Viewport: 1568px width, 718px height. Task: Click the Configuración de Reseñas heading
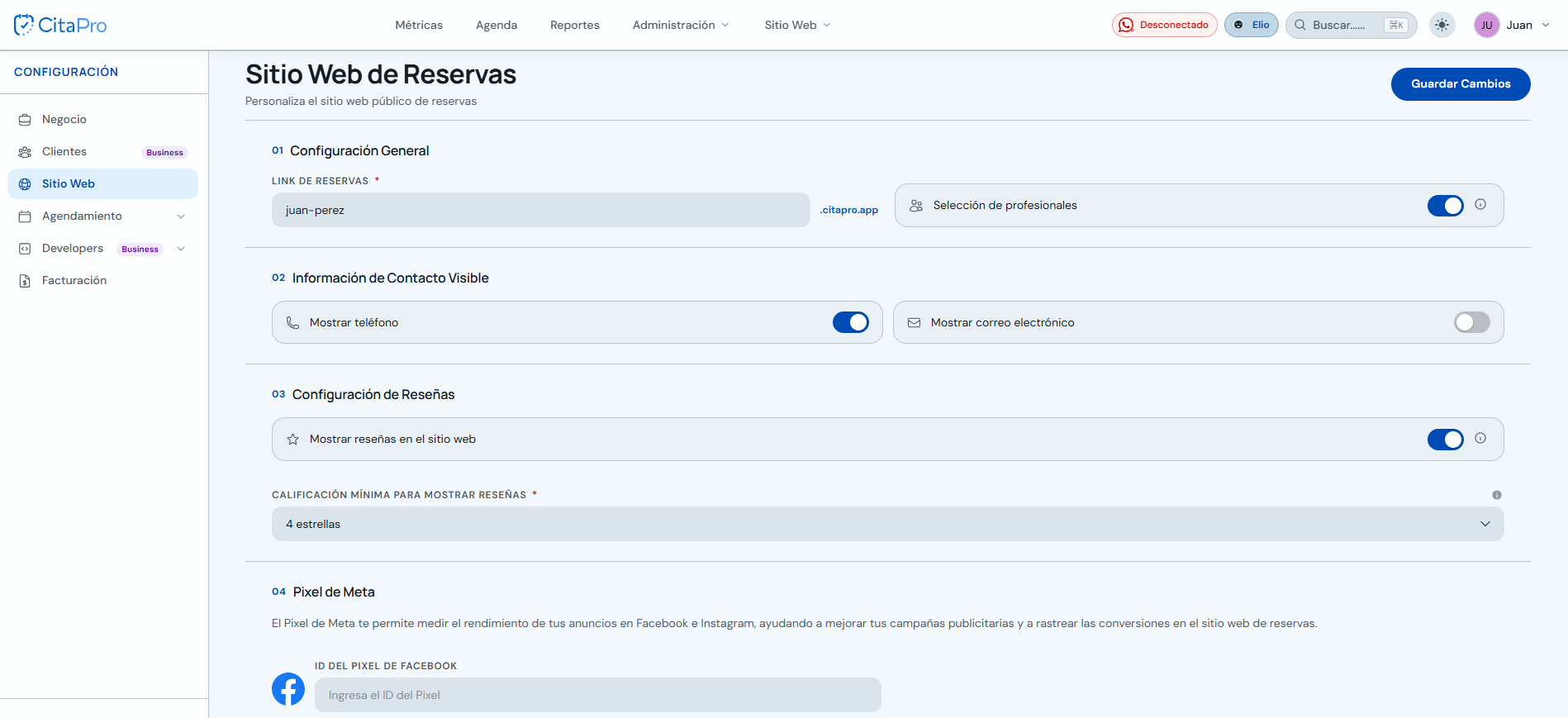pos(373,394)
